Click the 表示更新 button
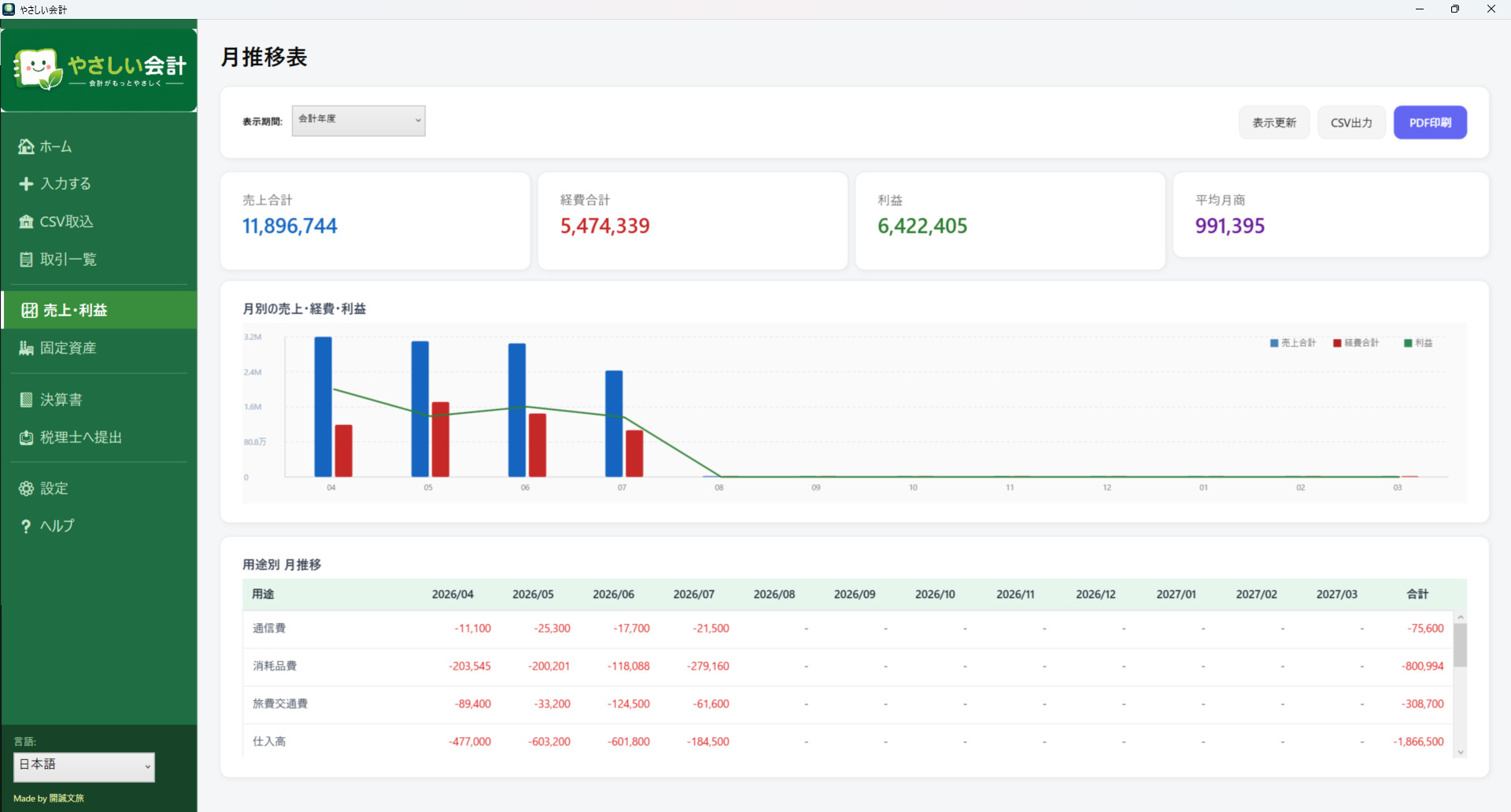 (1274, 123)
